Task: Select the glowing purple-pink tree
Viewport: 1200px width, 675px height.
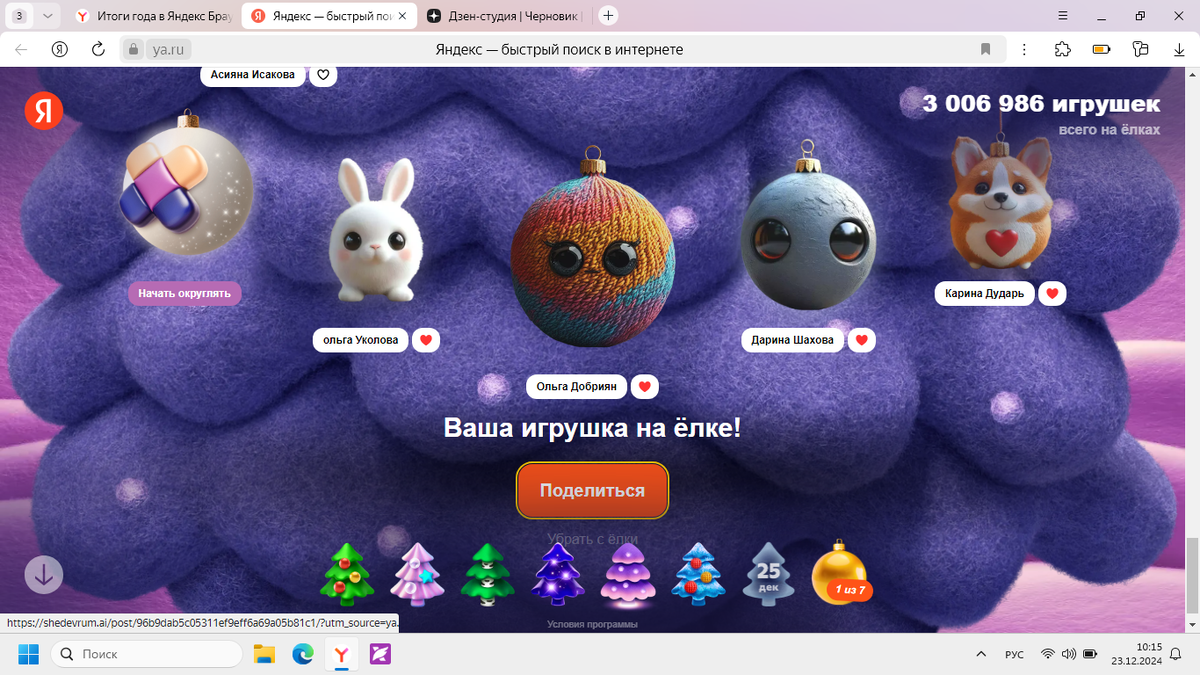Action: coord(627,574)
